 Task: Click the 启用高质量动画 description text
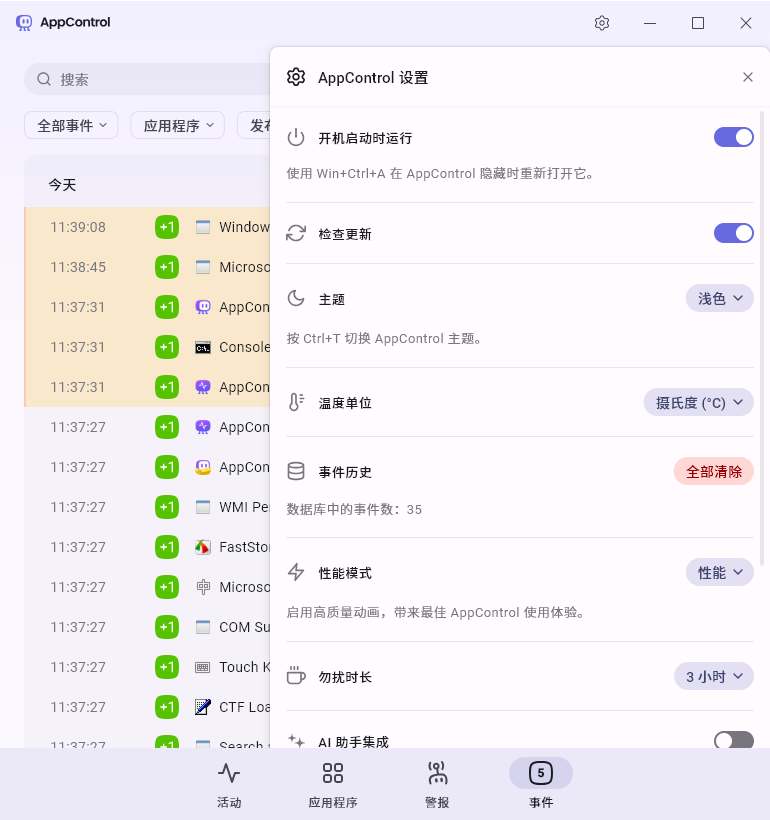435,612
